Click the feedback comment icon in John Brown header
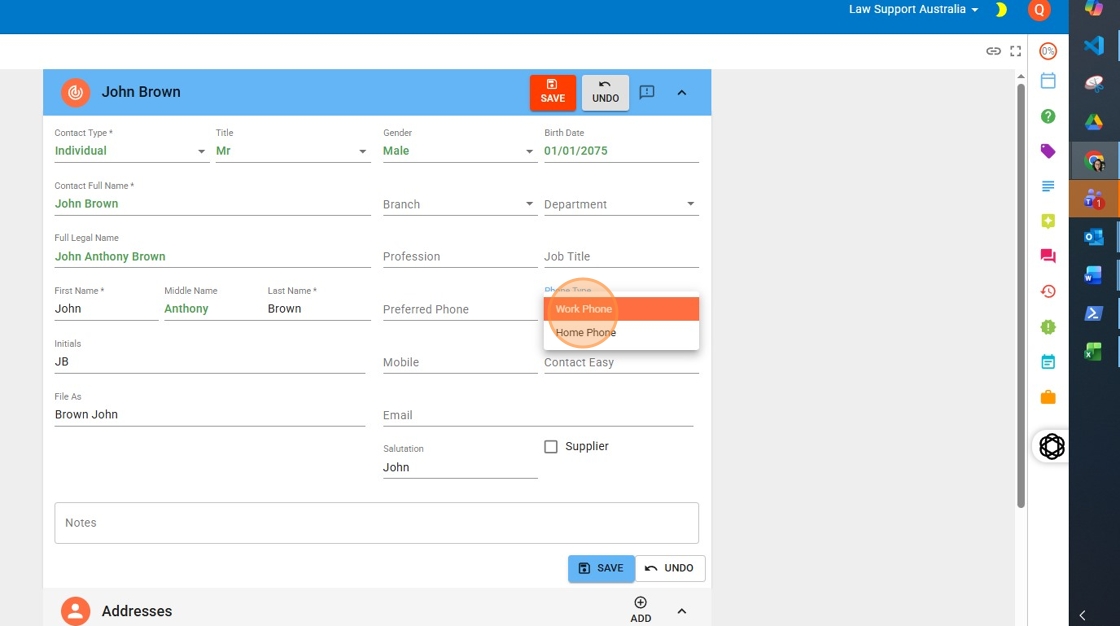 (x=647, y=92)
